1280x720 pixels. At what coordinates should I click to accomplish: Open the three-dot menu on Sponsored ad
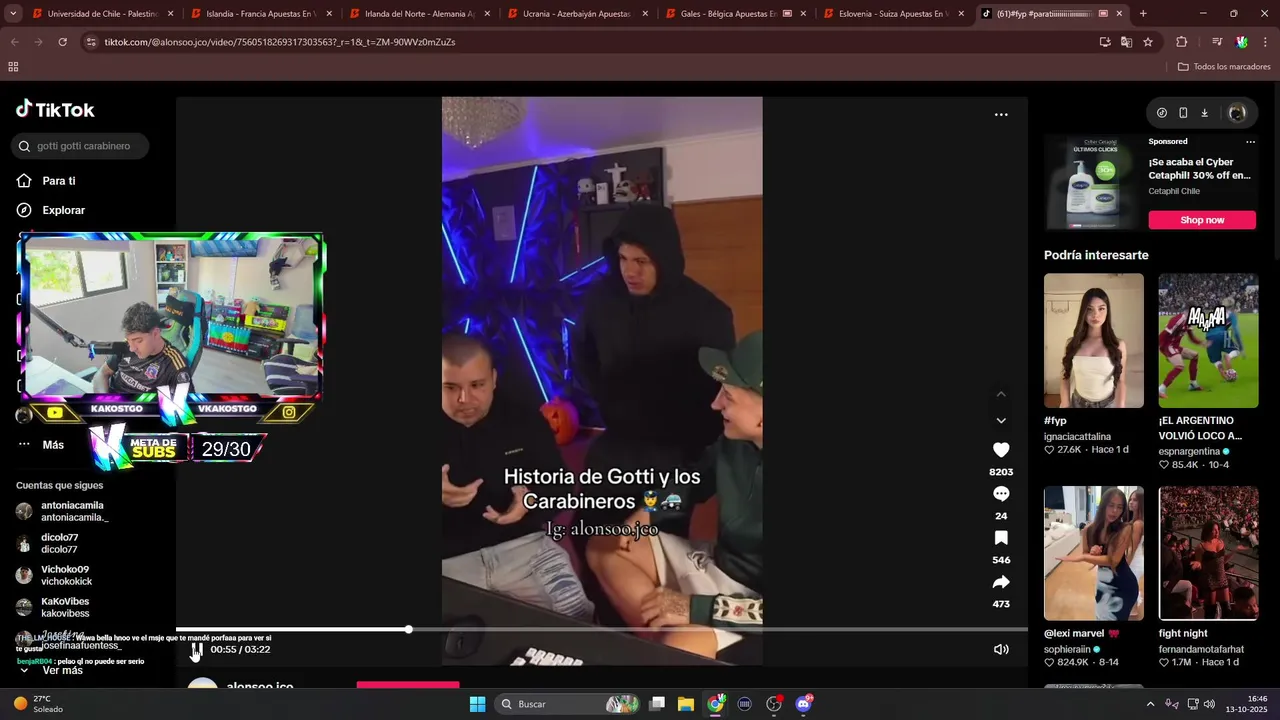tap(1250, 142)
